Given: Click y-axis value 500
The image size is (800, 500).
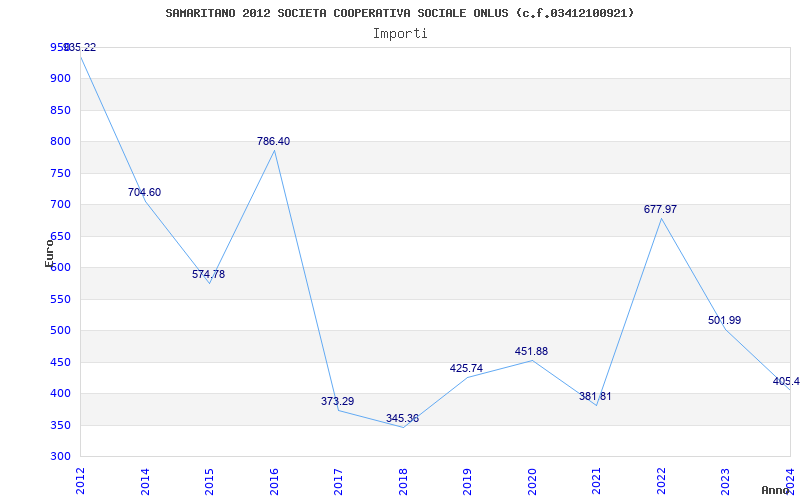Looking at the screenshot, I should 60,331.
